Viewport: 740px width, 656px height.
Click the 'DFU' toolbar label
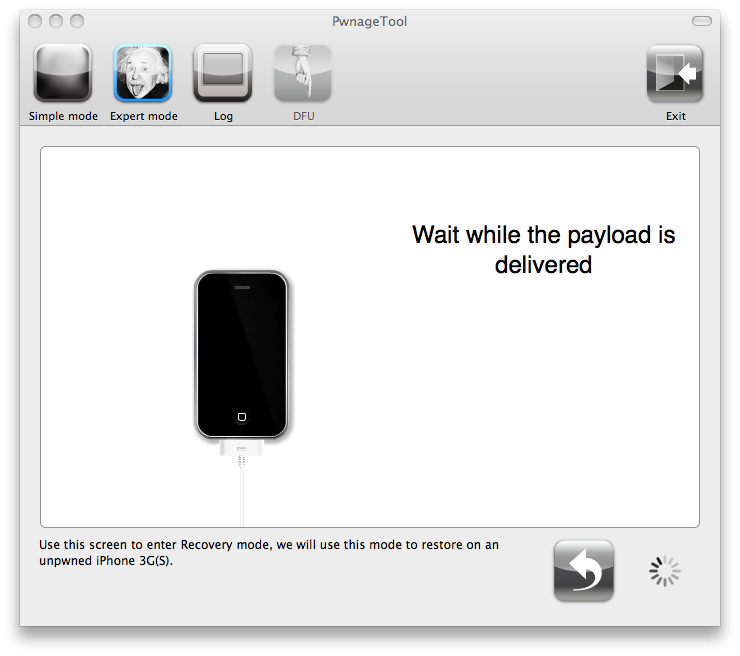click(303, 116)
